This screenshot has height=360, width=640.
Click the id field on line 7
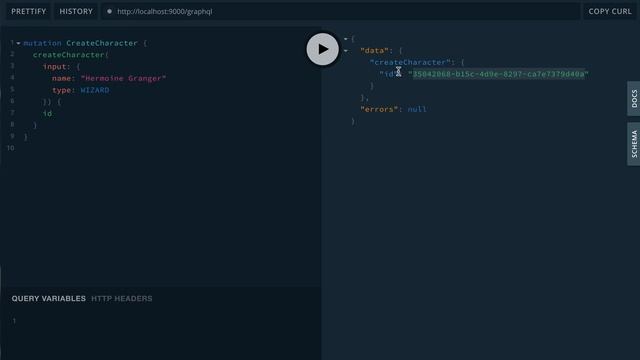(47, 113)
